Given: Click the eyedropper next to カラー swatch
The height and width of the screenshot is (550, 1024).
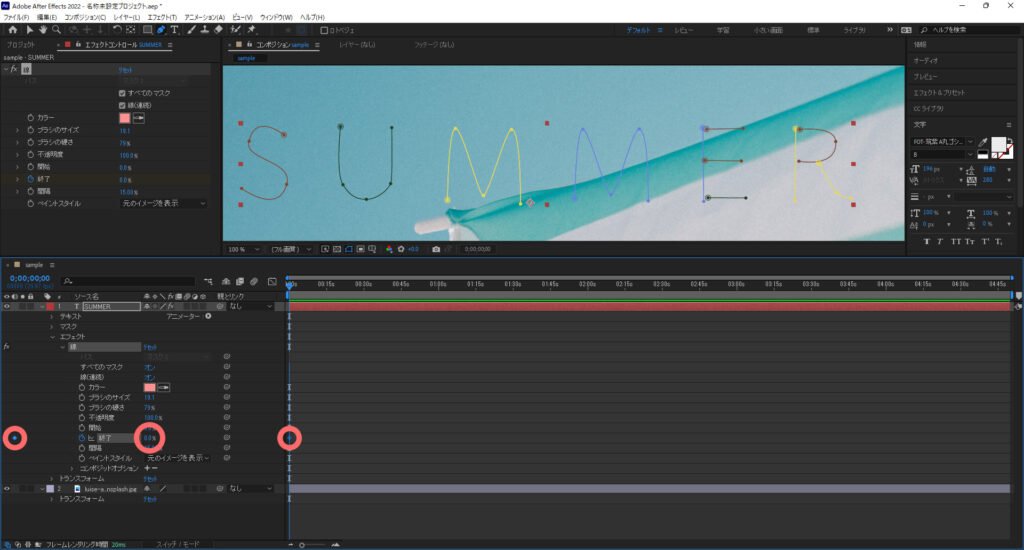Looking at the screenshot, I should coord(140,117).
